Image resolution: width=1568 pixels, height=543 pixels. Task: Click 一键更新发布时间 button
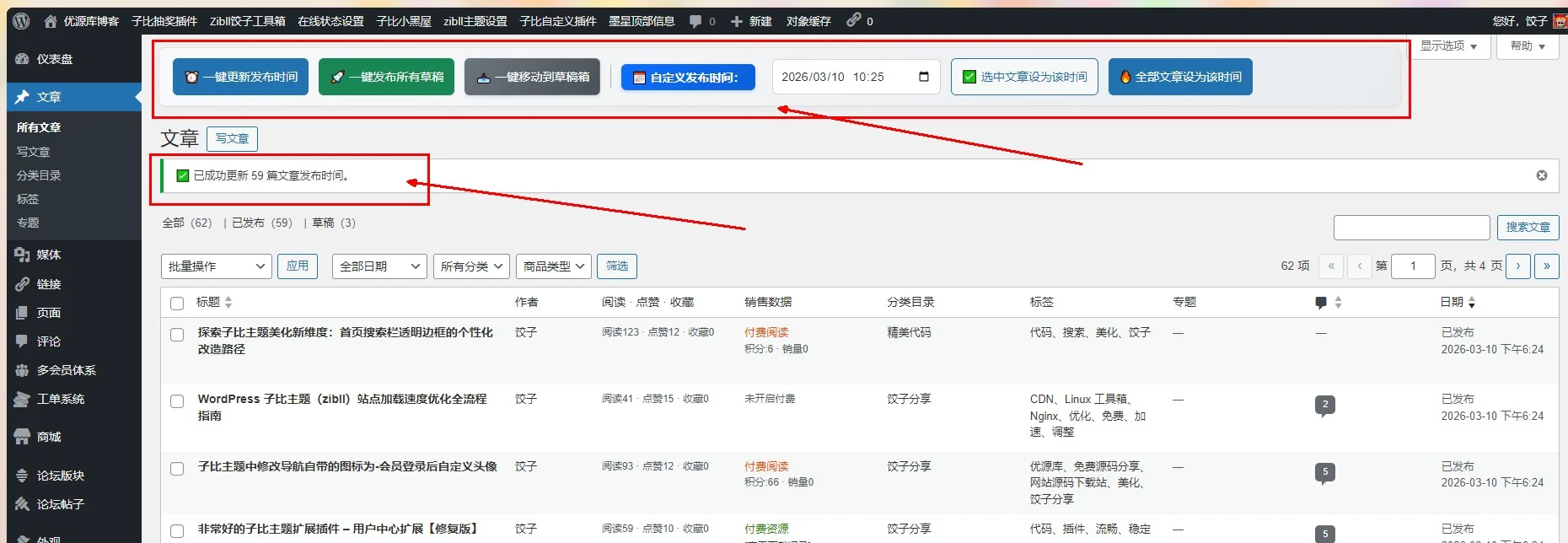click(x=240, y=77)
